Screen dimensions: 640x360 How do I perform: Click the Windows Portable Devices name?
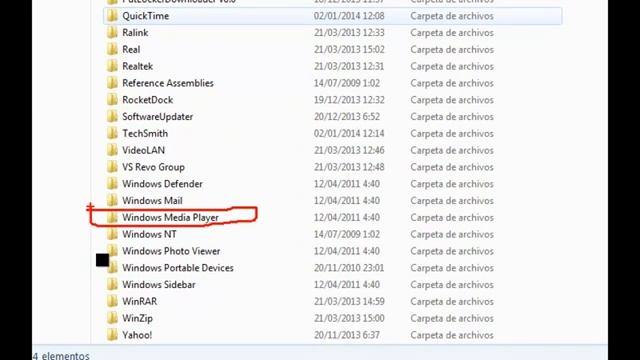[x=178, y=268]
